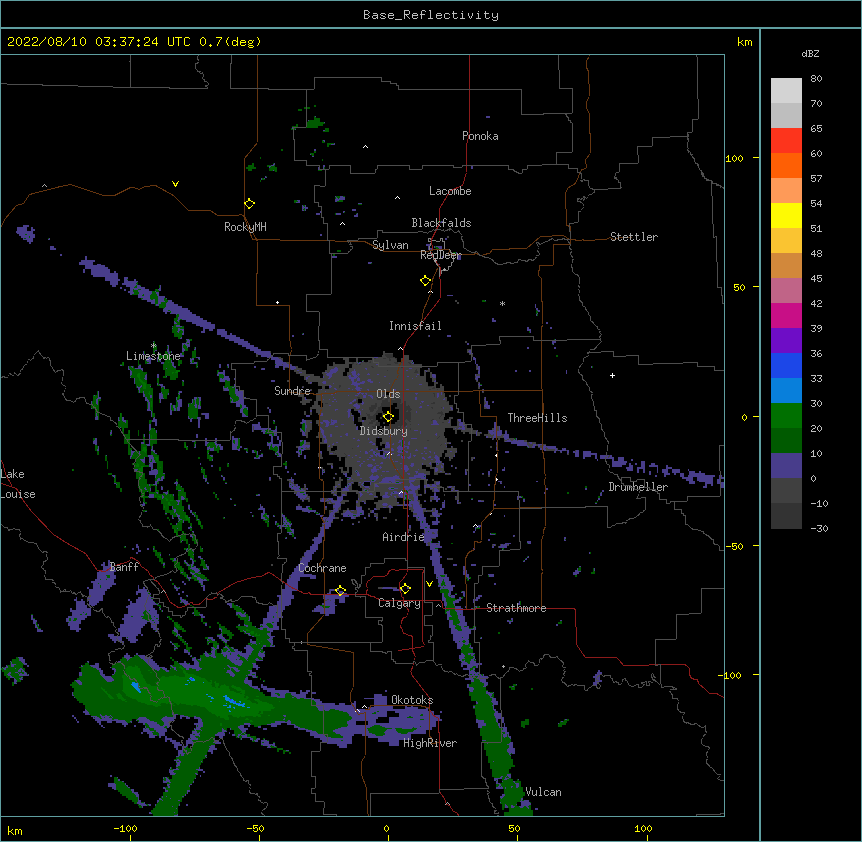862x842 pixels.
Task: Click the timestamp 2022/08/10 03:37:24 UTC
Action: [99, 42]
